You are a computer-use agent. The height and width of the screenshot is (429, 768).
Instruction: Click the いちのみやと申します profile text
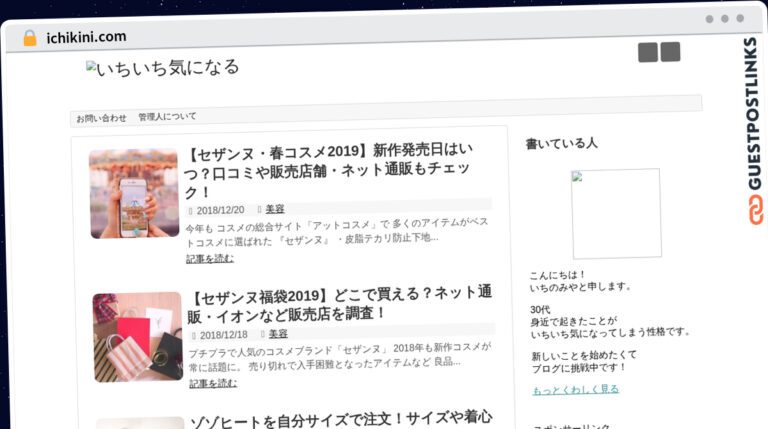pos(580,287)
